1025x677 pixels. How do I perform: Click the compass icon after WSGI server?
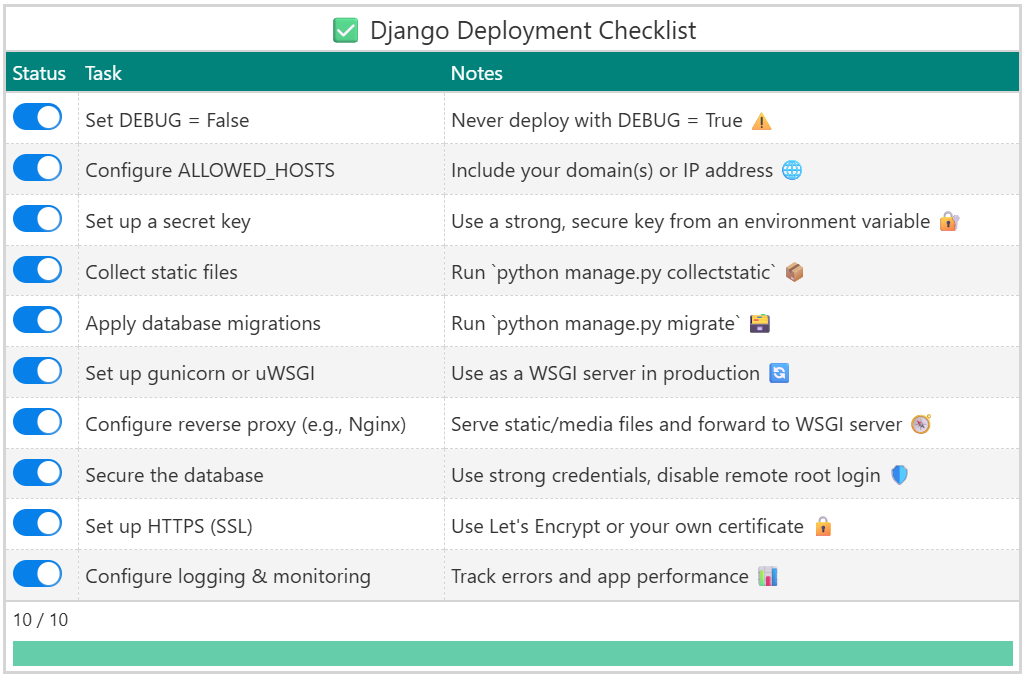click(x=921, y=424)
